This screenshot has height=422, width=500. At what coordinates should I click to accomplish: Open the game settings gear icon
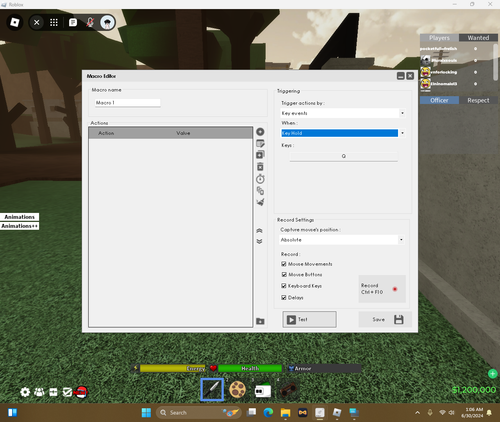(25, 392)
